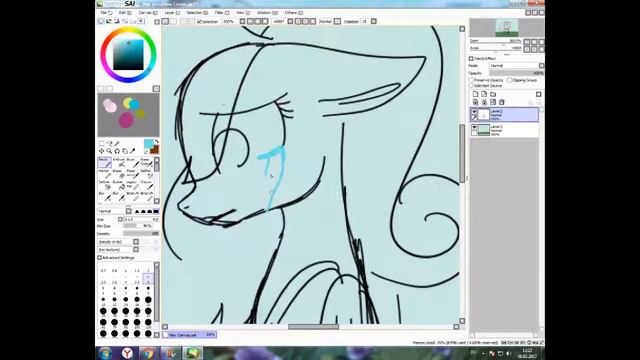Create a new normal layer
The height and width of the screenshot is (360, 640).
pyautogui.click(x=476, y=94)
